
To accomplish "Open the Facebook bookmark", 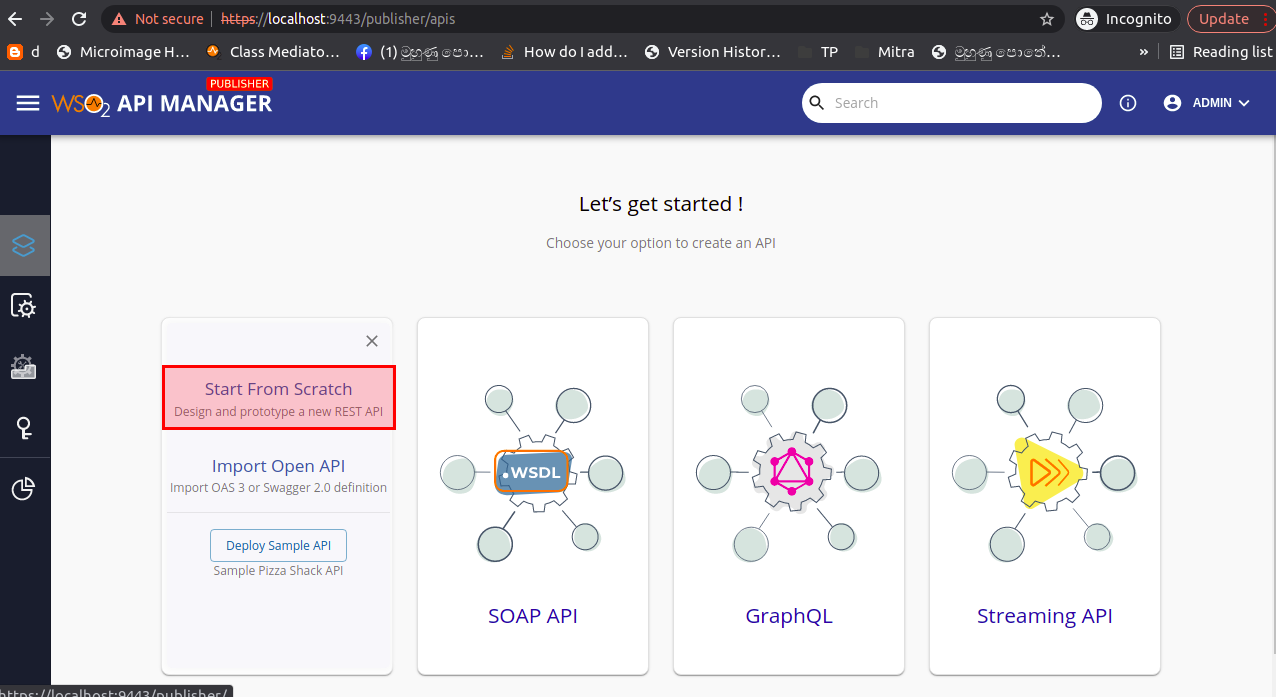I will click(x=420, y=52).
